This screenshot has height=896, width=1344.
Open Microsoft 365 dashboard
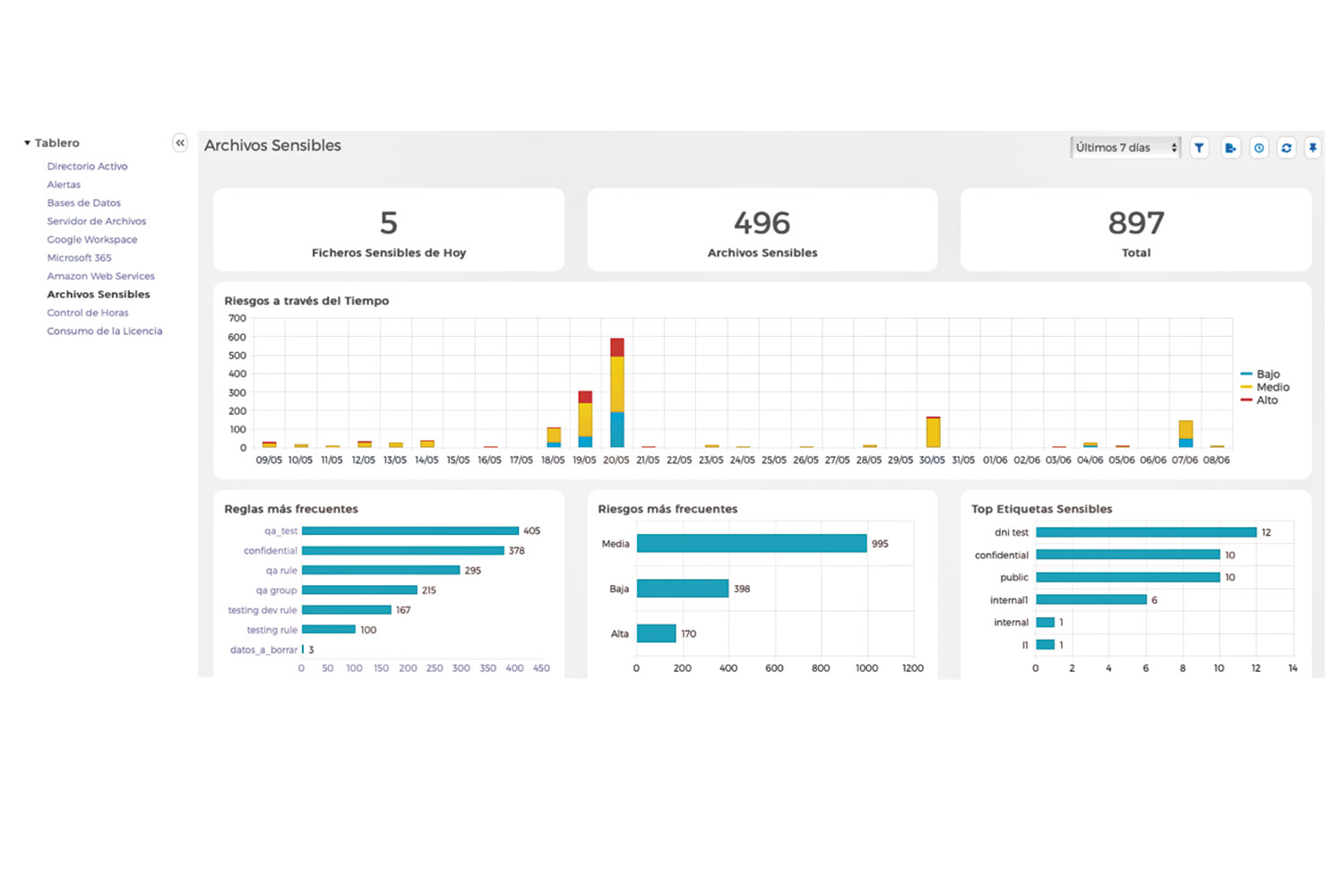tap(79, 258)
